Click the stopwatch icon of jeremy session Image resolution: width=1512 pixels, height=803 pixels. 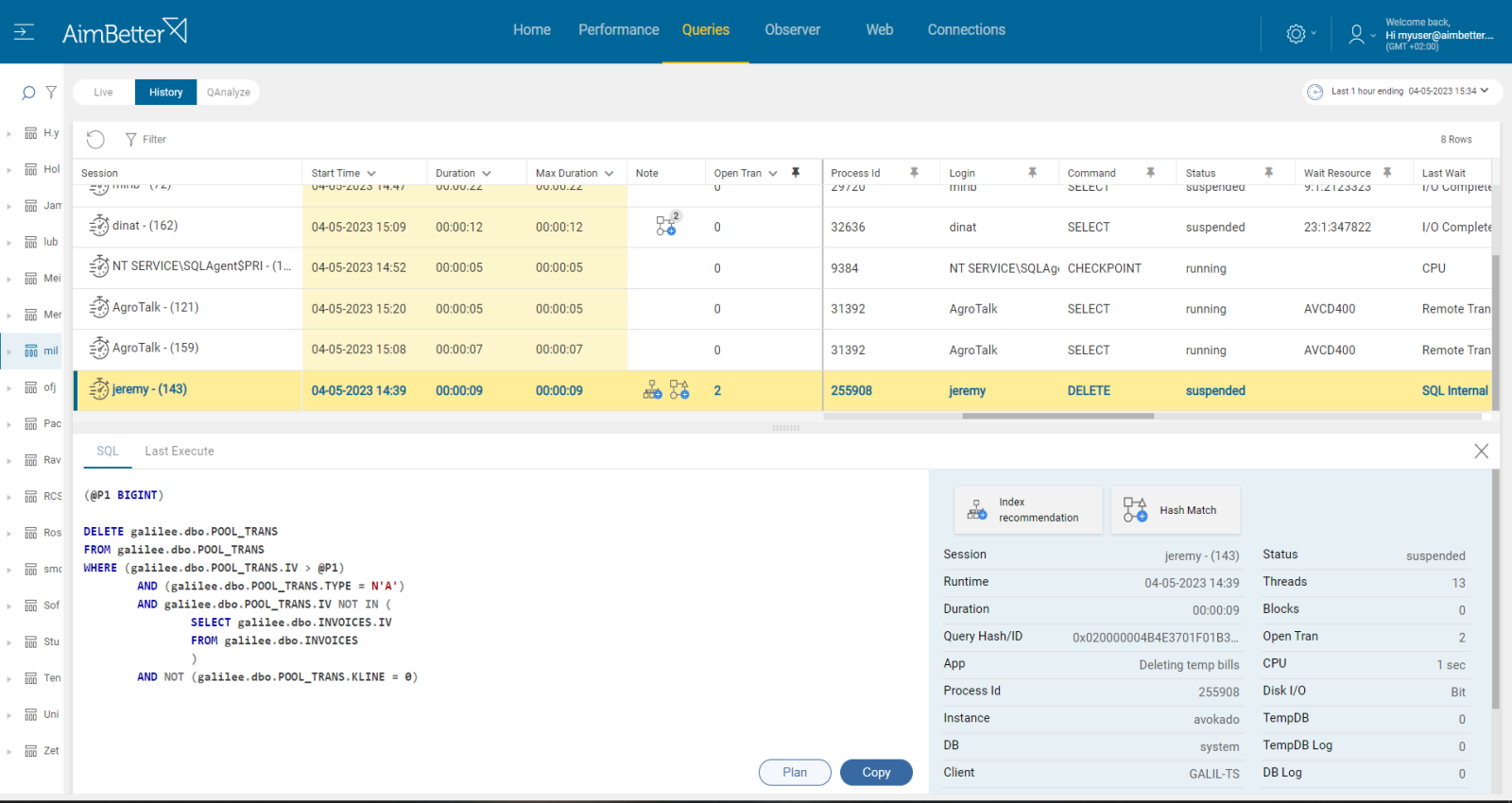[x=99, y=389]
